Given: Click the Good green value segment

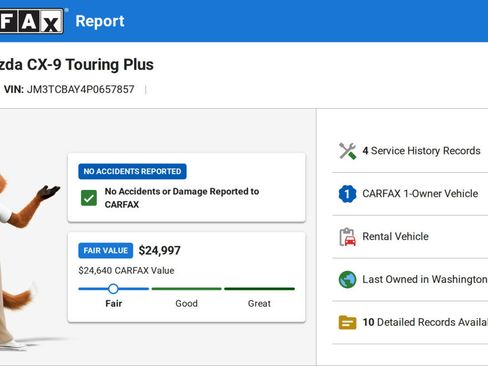Looking at the screenshot, I should pos(187,289).
